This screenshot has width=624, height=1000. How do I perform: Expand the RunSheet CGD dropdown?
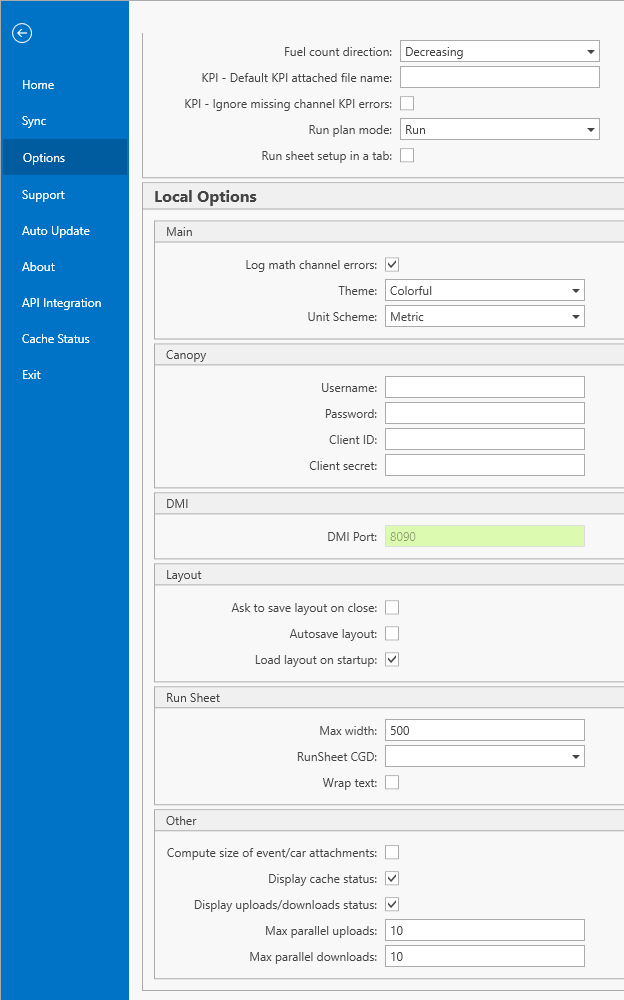pyautogui.click(x=485, y=756)
